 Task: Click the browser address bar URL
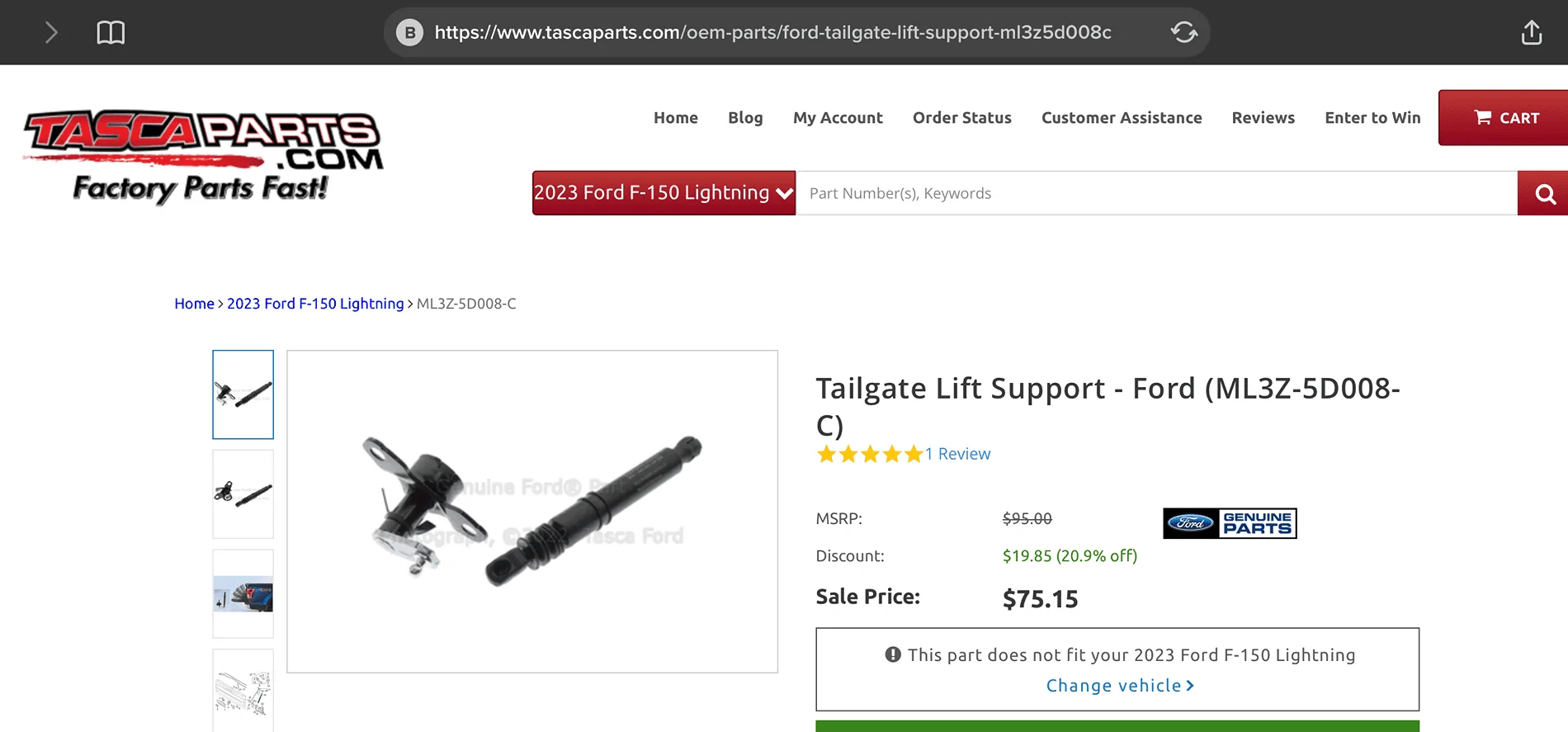[x=773, y=32]
